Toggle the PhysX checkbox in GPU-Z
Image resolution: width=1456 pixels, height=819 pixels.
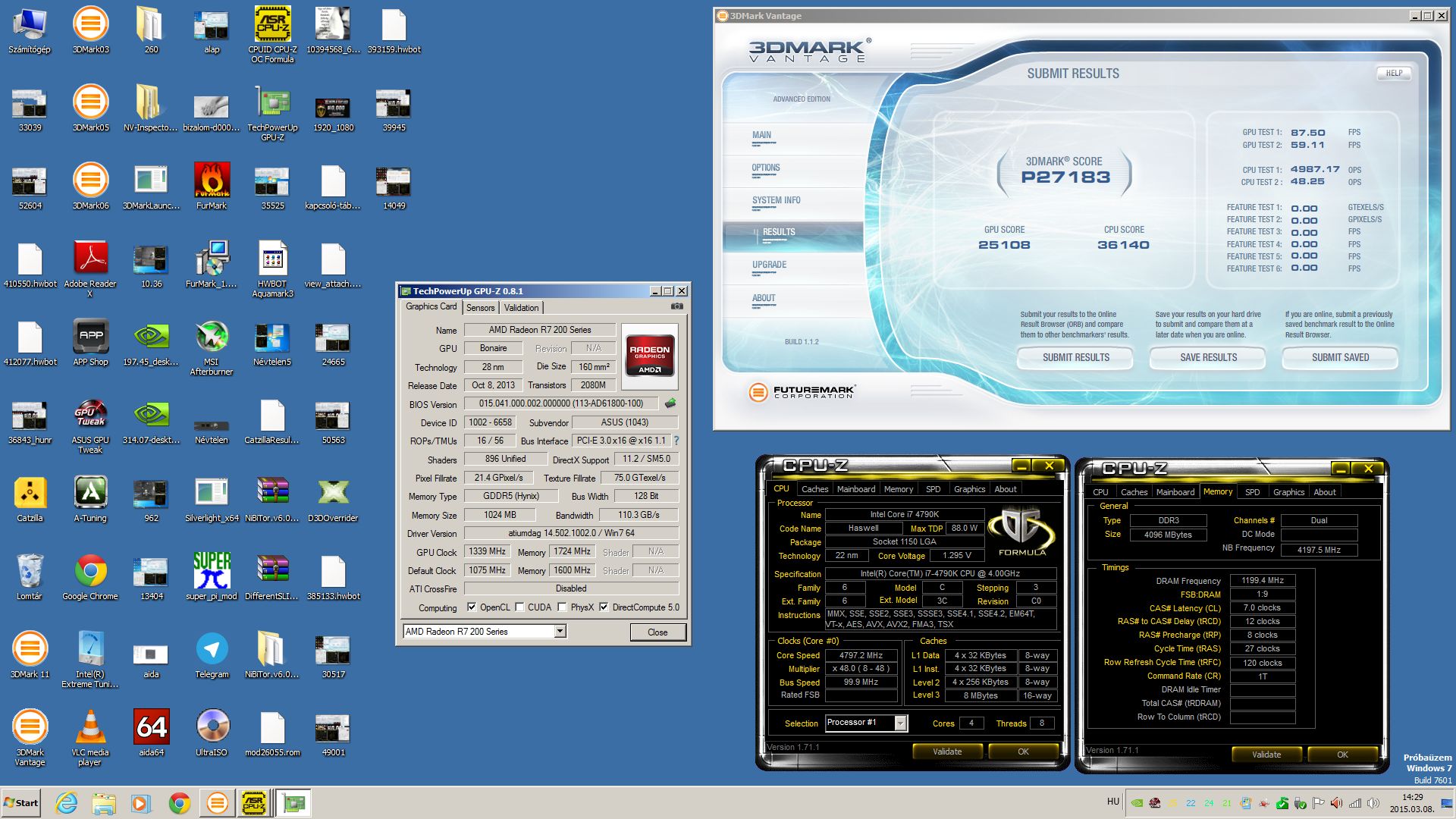tap(563, 607)
